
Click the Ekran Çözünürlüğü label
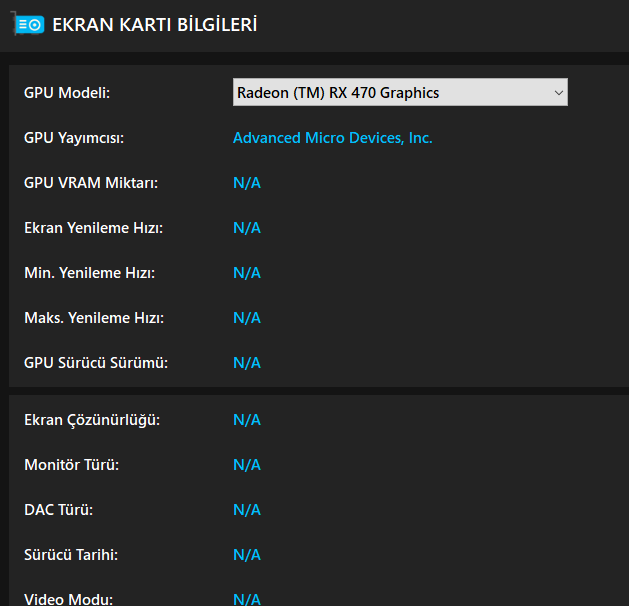click(x=92, y=420)
